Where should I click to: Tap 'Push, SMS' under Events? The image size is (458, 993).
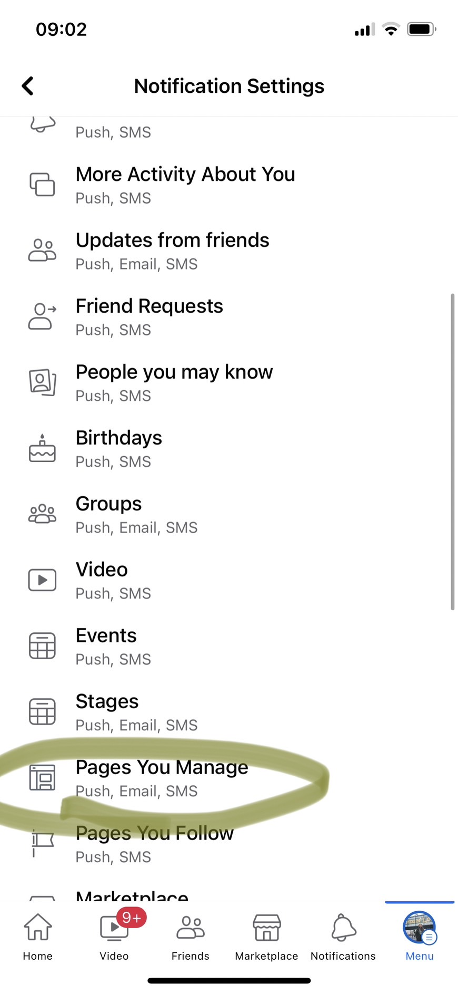[x=113, y=659]
